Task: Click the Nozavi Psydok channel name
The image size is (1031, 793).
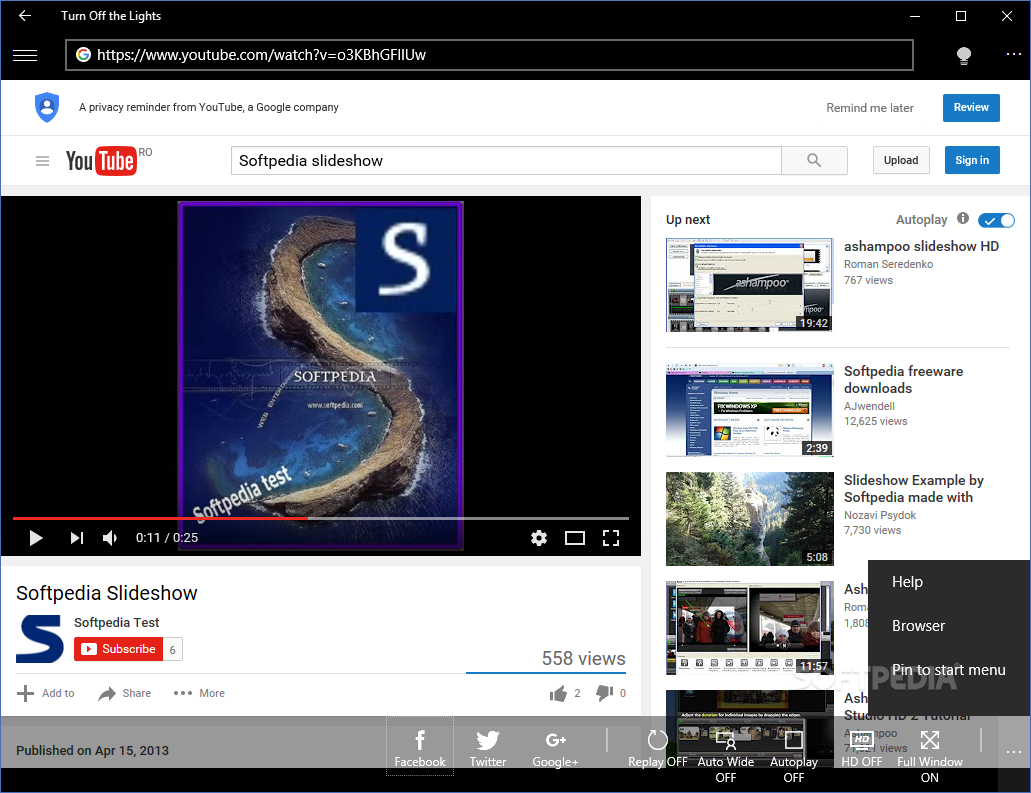Action: [880, 516]
